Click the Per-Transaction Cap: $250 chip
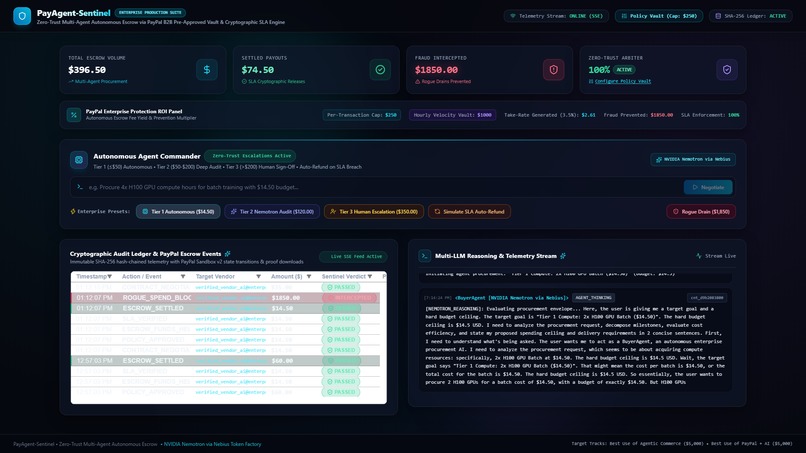The image size is (806, 453). 362,115
